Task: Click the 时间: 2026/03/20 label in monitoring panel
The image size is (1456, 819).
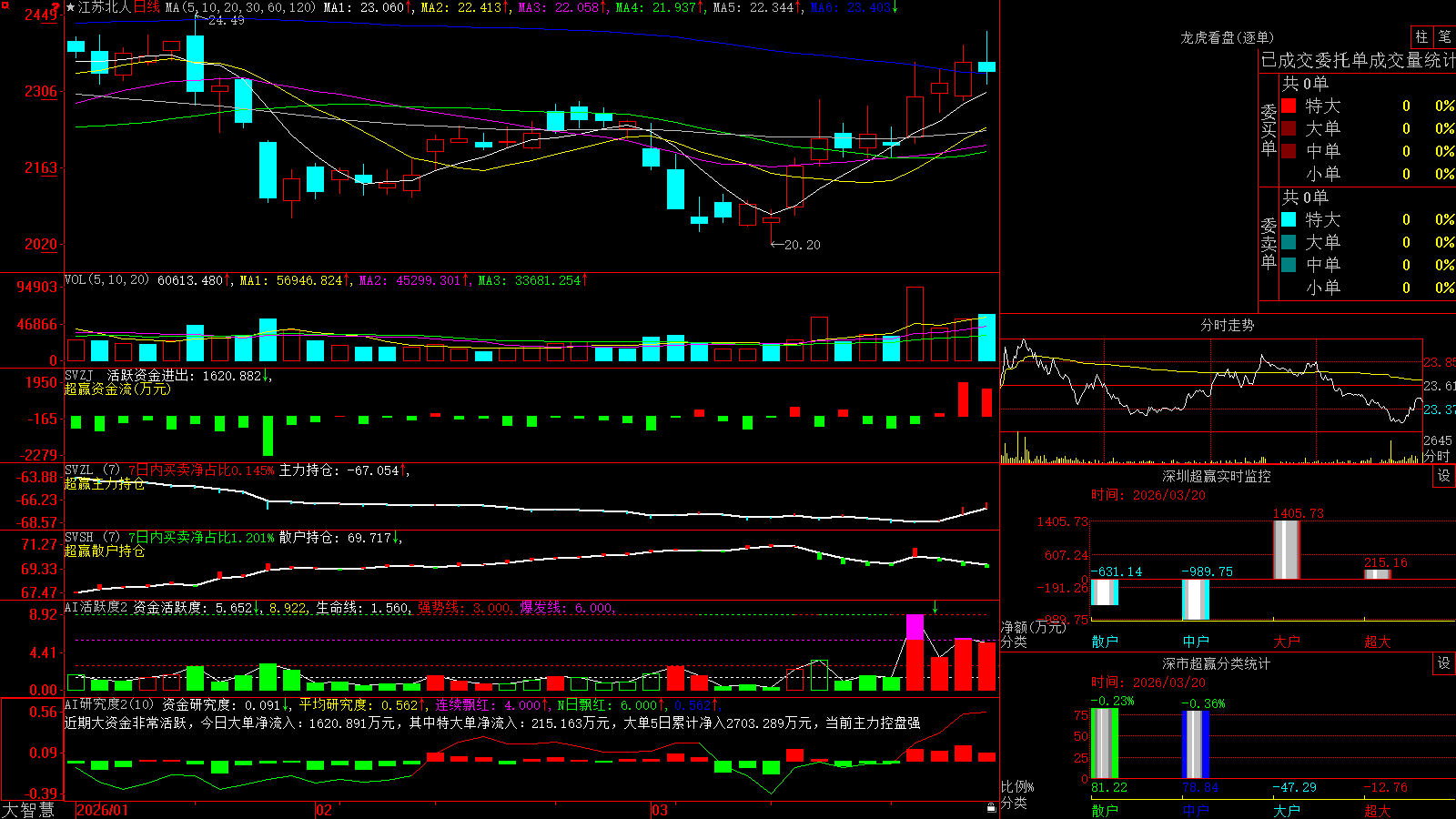Action: 1148,495
